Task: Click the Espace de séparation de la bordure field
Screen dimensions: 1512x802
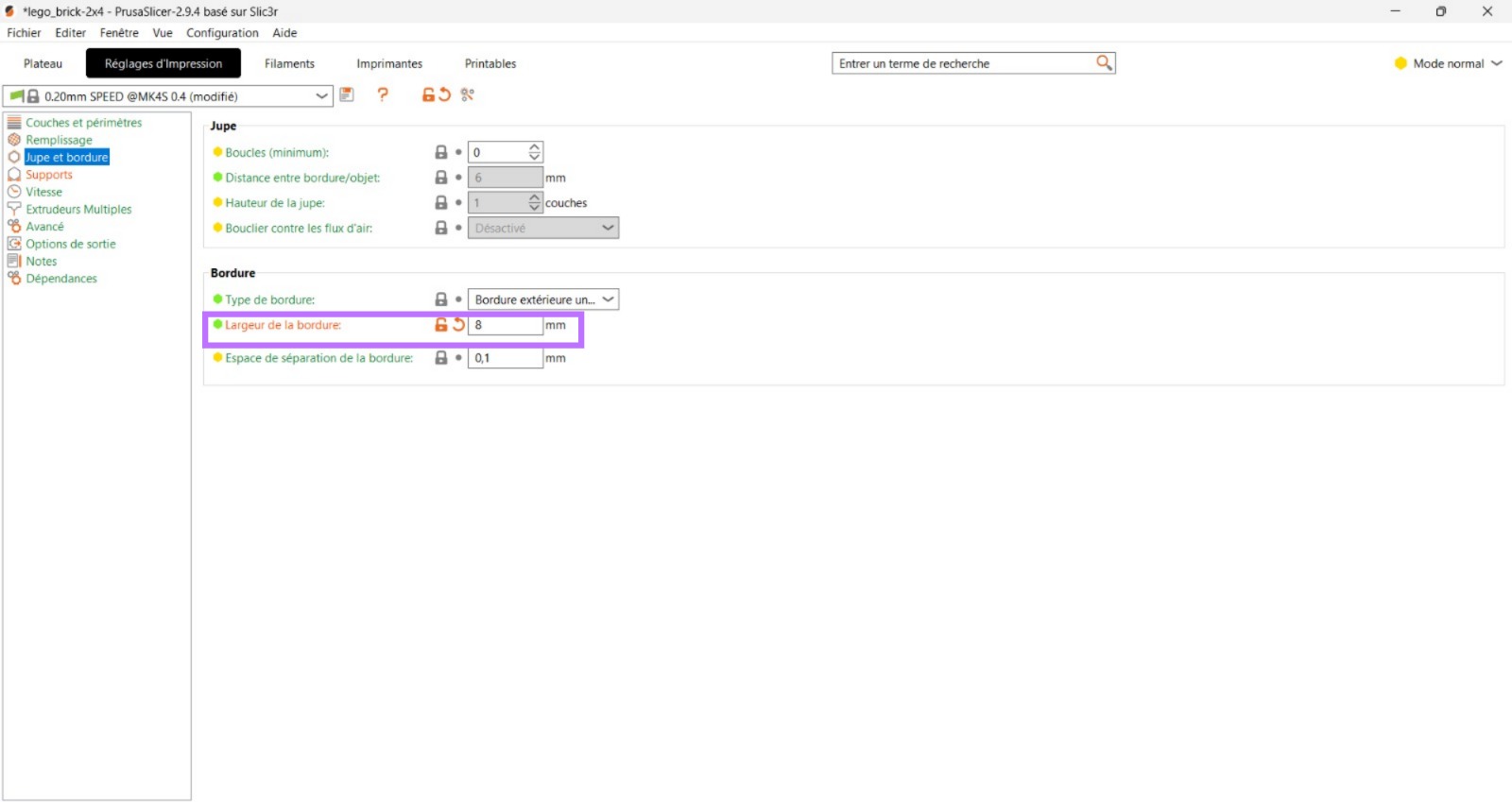Action: pos(506,358)
